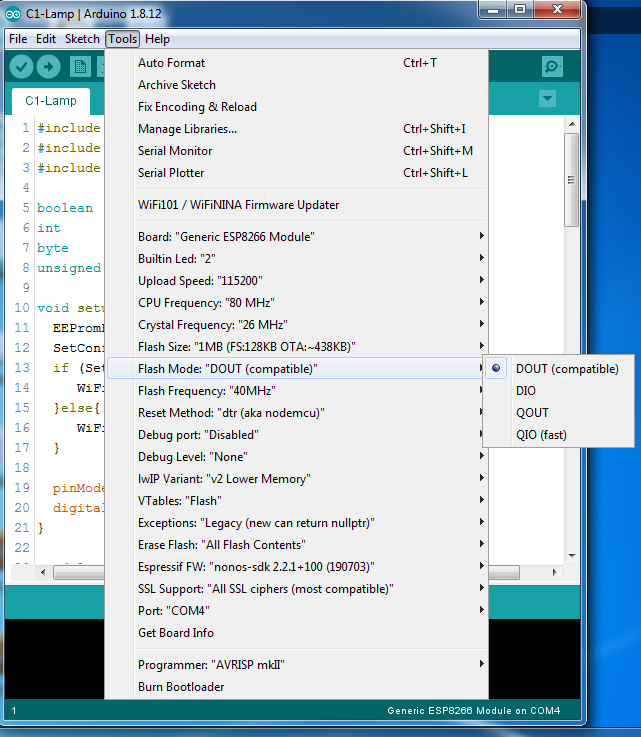
Task: Open Serial Plotter menu entry
Action: click(x=297, y=173)
